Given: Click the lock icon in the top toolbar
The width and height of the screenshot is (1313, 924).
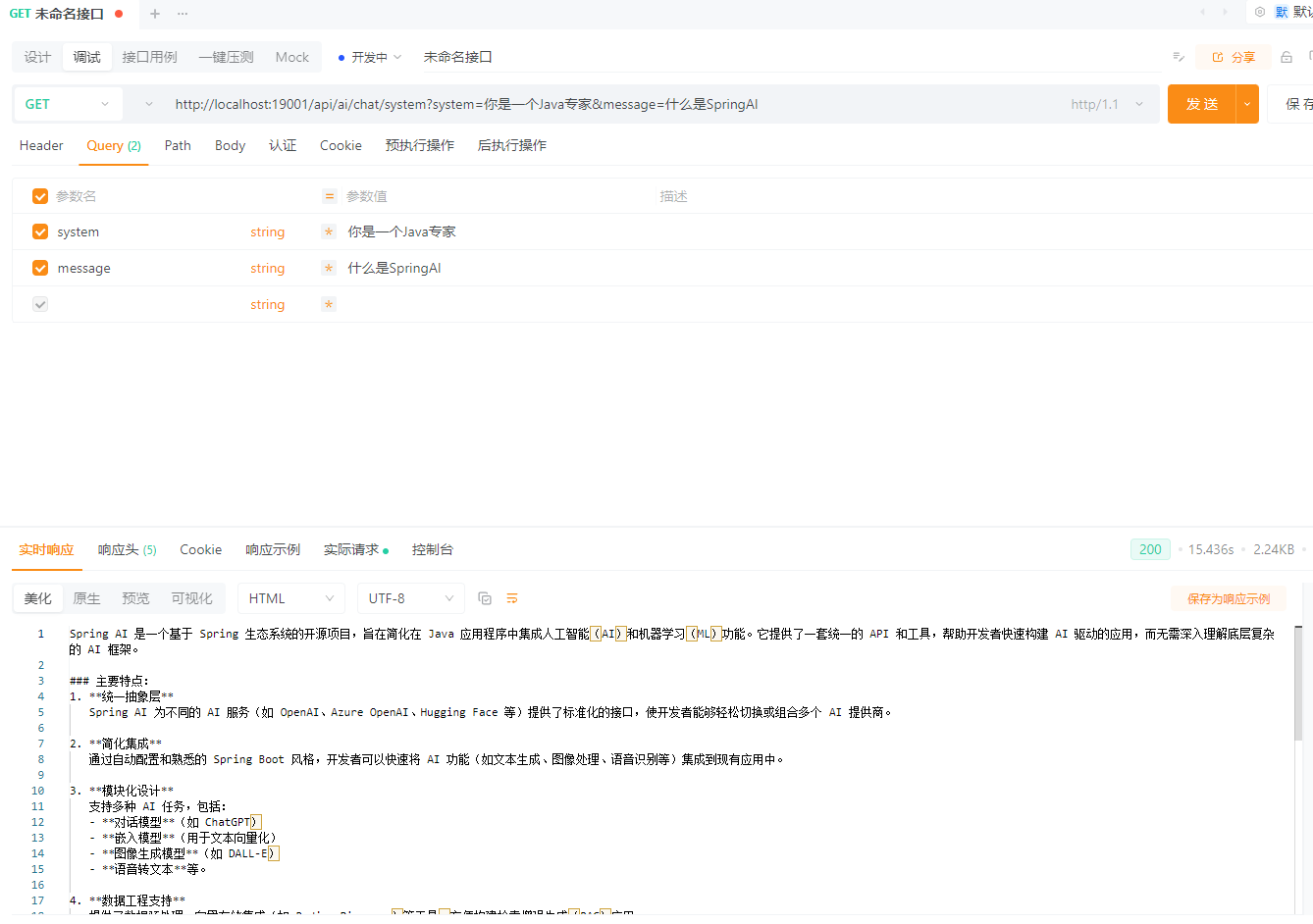Looking at the screenshot, I should (1286, 57).
